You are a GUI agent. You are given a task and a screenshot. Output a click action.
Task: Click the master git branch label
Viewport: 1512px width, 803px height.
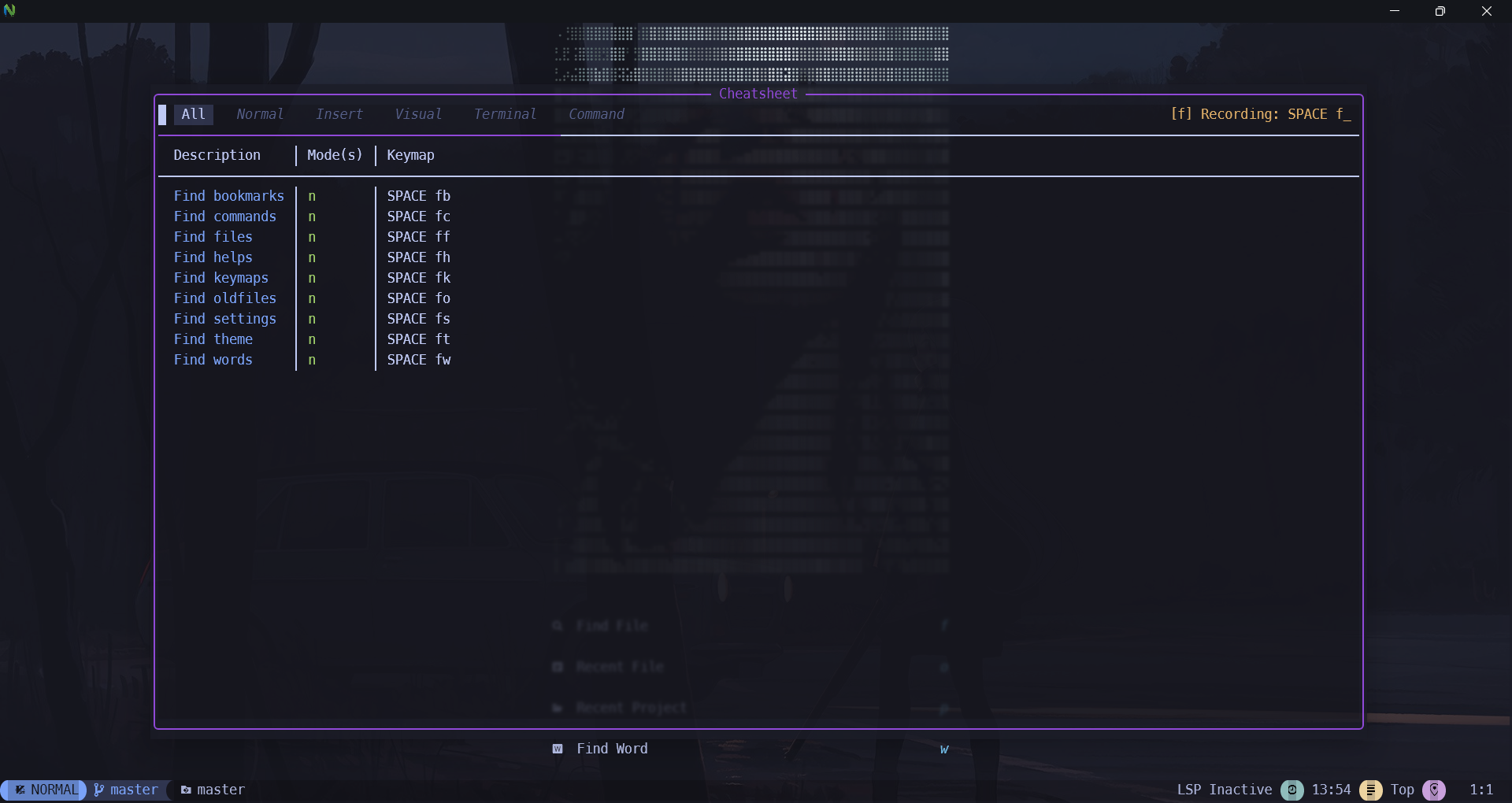(134, 790)
